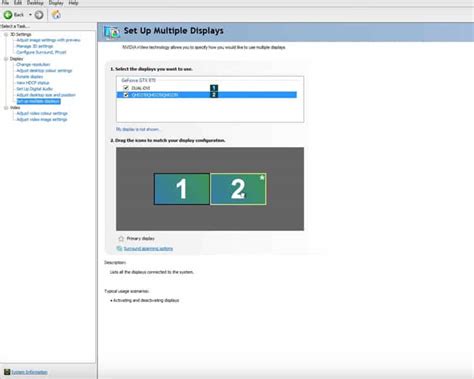Open Change resolution task
Image resolution: width=474 pixels, height=379 pixels.
[x=33, y=64]
